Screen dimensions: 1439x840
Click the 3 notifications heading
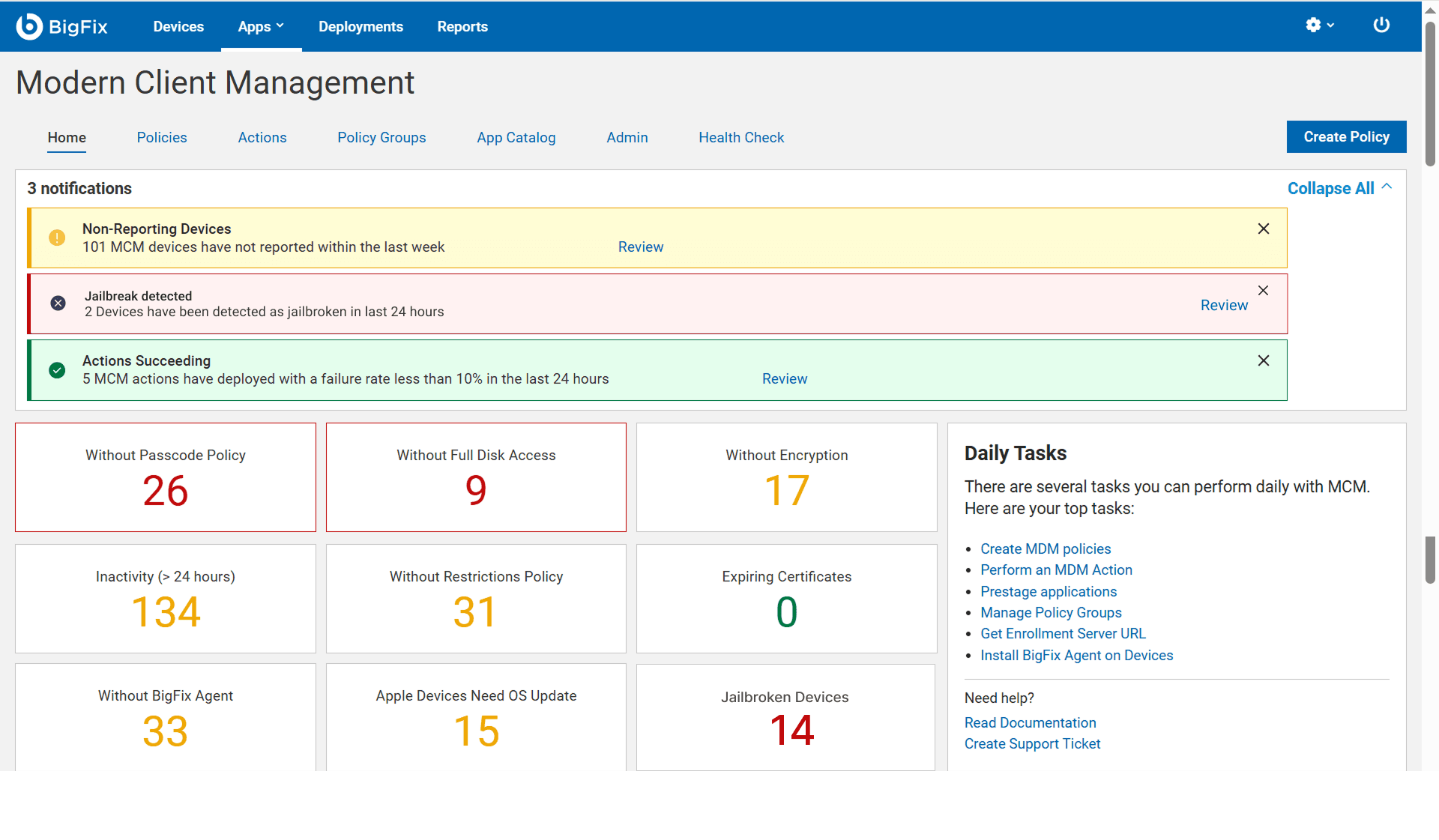pyautogui.click(x=79, y=189)
